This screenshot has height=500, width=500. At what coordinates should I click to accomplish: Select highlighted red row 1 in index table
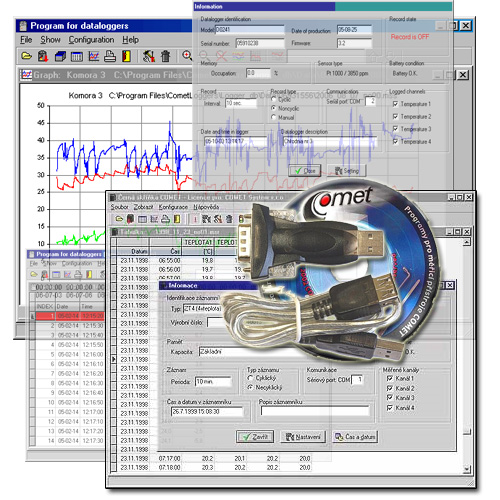(x=70, y=316)
